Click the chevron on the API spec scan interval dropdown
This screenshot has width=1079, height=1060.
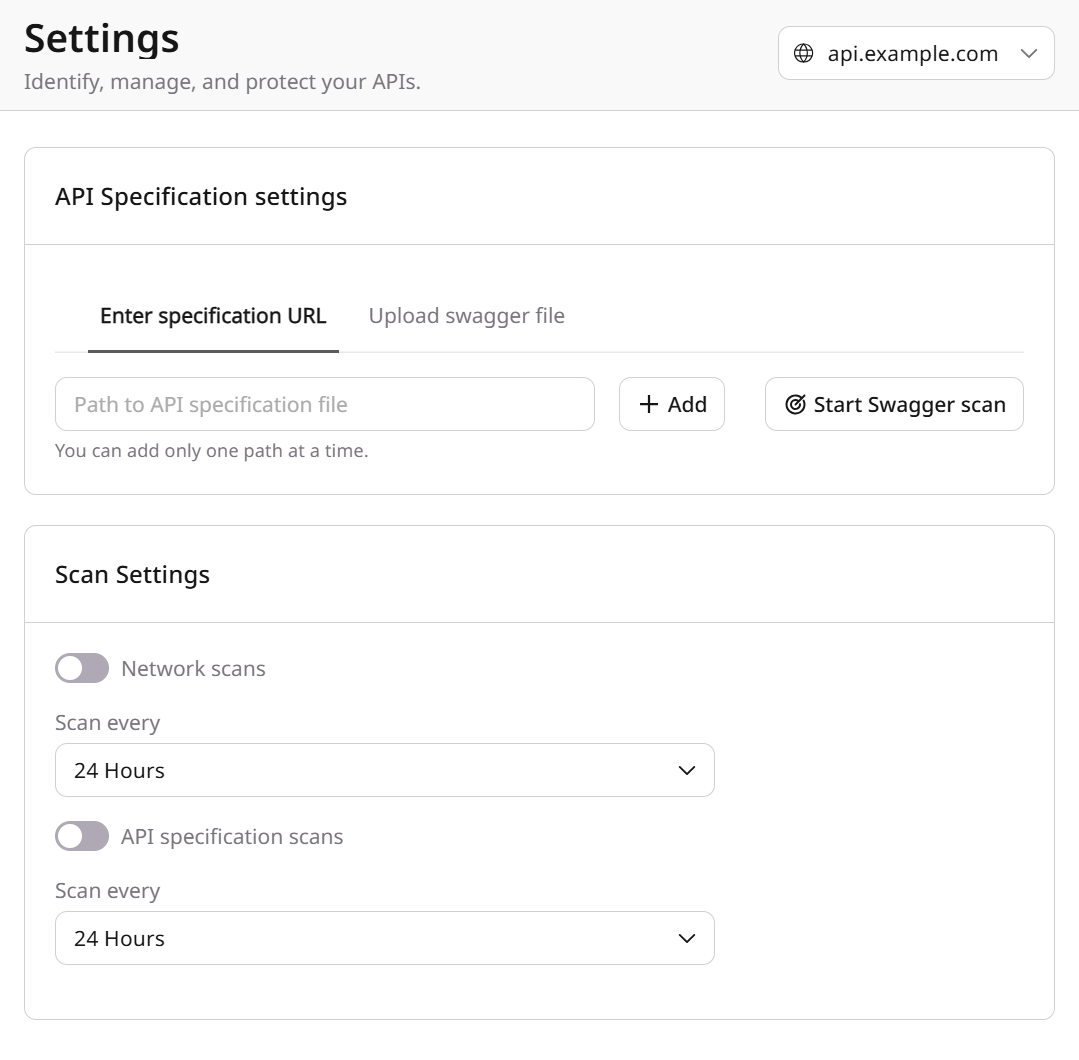point(686,938)
